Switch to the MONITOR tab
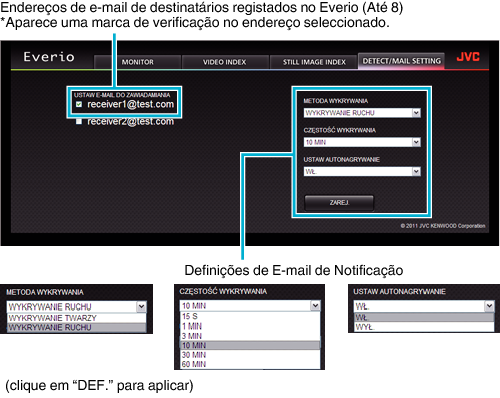Screen dimensions: 500x398 coord(138,62)
